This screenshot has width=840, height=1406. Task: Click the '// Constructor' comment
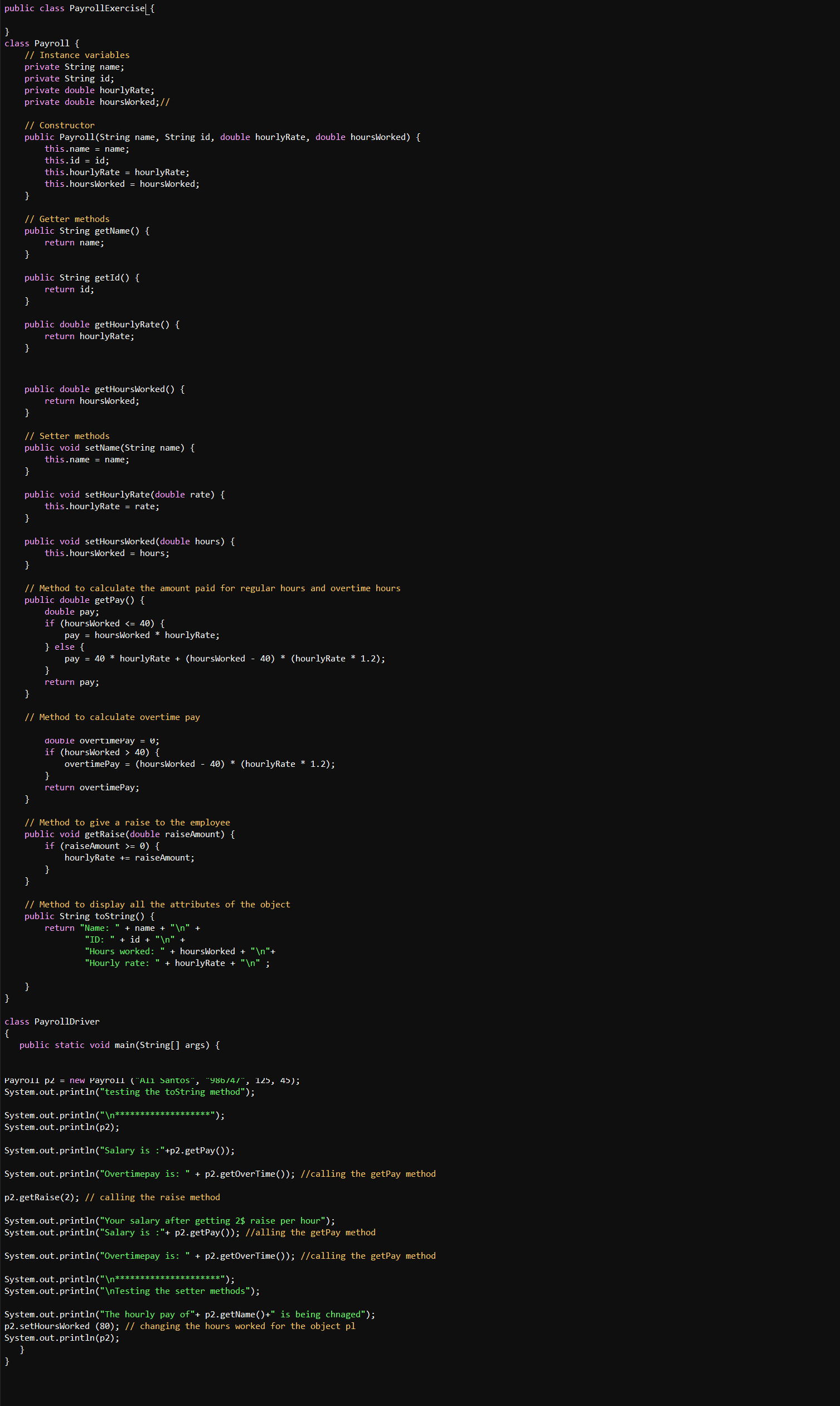60,125
